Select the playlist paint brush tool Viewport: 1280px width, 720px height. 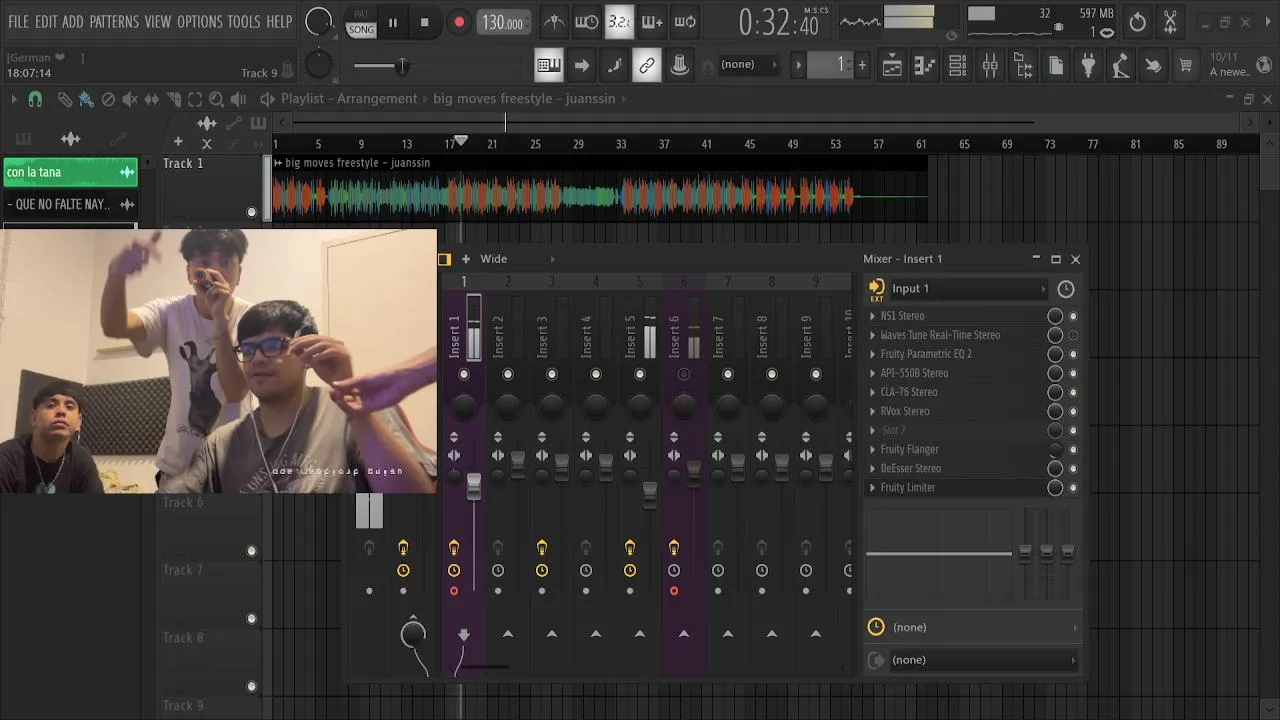coord(86,99)
